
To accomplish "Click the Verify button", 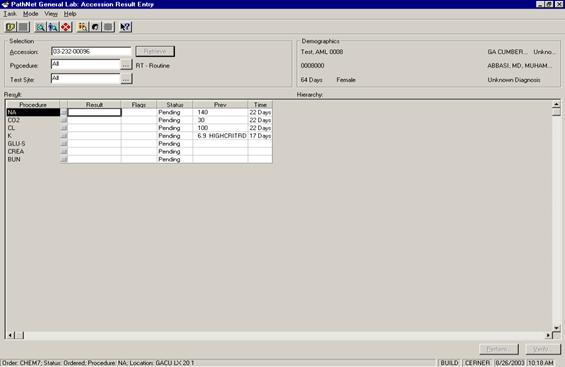I will click(543, 349).
